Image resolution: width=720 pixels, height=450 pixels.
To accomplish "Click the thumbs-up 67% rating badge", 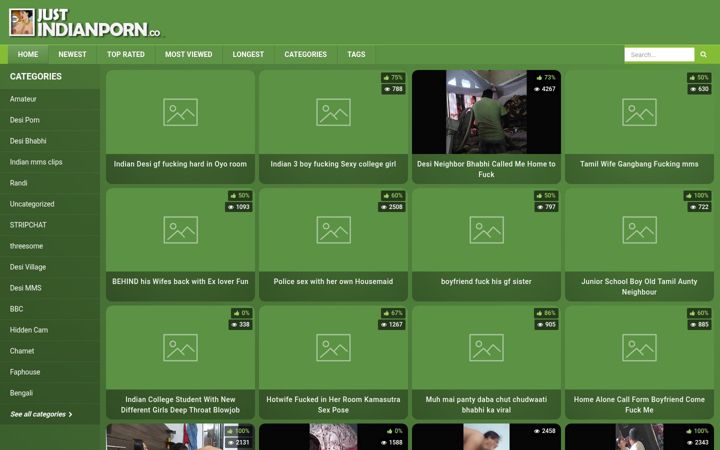I will tap(393, 313).
